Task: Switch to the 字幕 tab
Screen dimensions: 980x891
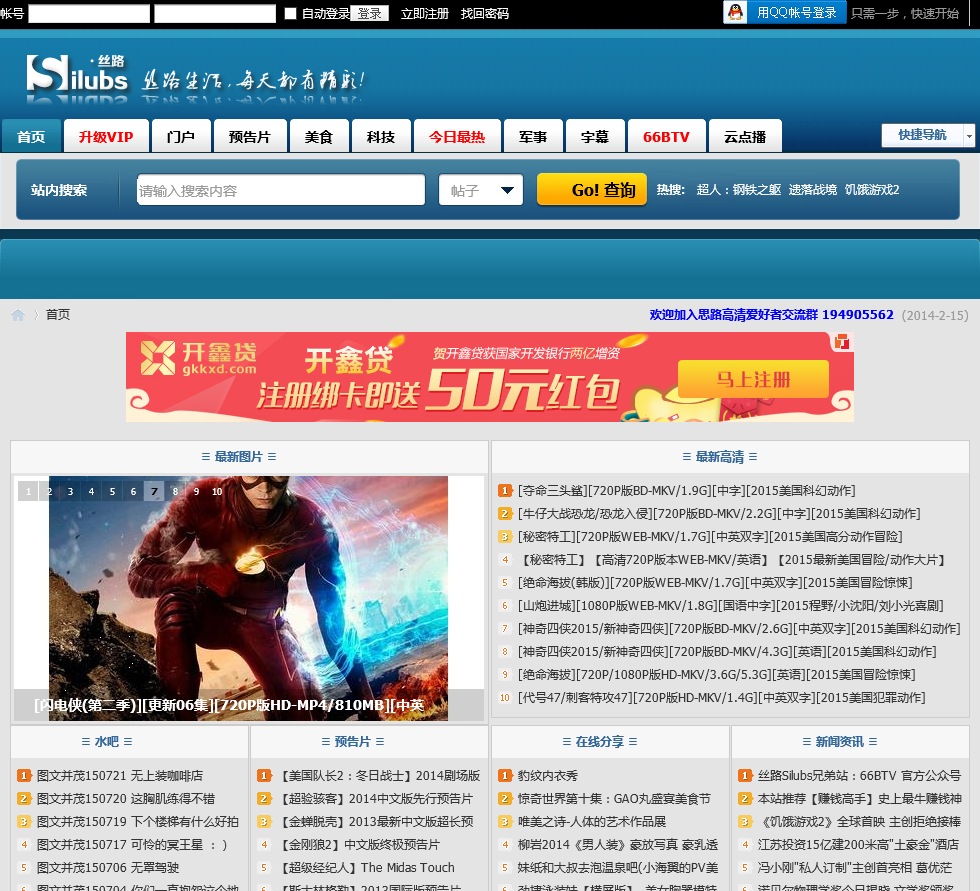Action: pyautogui.click(x=595, y=136)
